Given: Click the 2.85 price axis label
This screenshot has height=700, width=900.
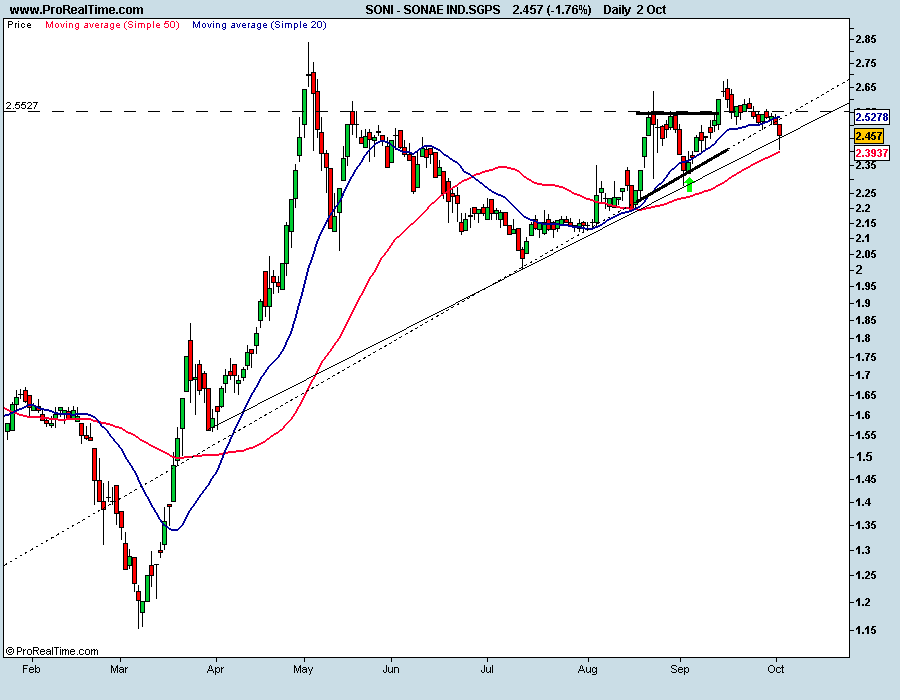Looking at the screenshot, I should point(866,40).
